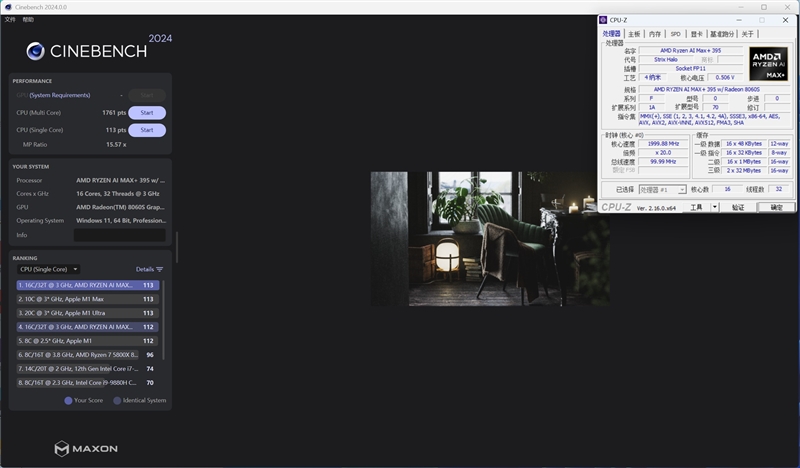Click the Info input field
Image resolution: width=800 pixels, height=468 pixels.
[119, 235]
